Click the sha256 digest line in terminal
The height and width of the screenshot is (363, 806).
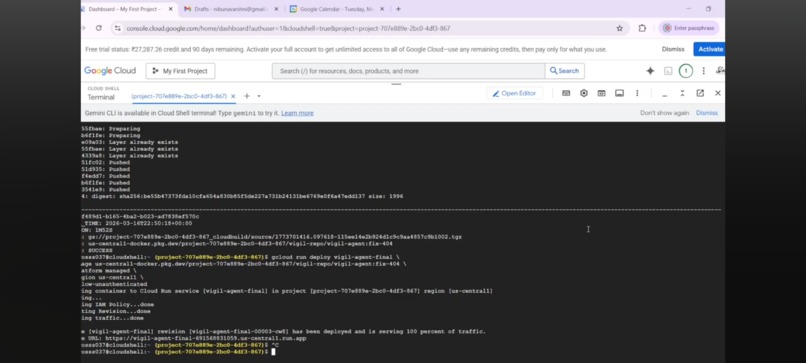pyautogui.click(x=242, y=196)
